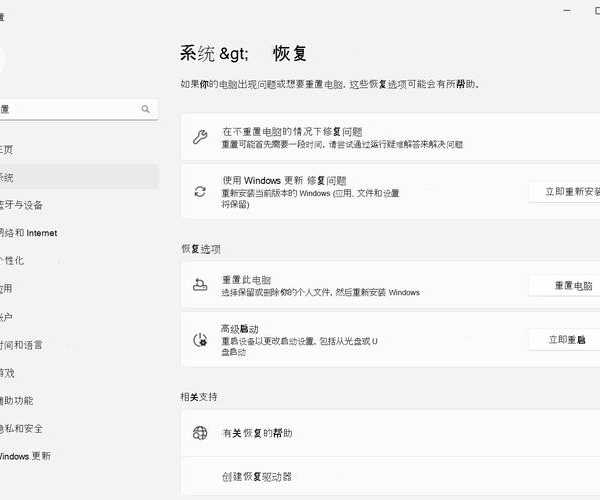This screenshot has width=600, height=500.
Task: Click the 相关支持 section heading
Action: pyautogui.click(x=199, y=397)
